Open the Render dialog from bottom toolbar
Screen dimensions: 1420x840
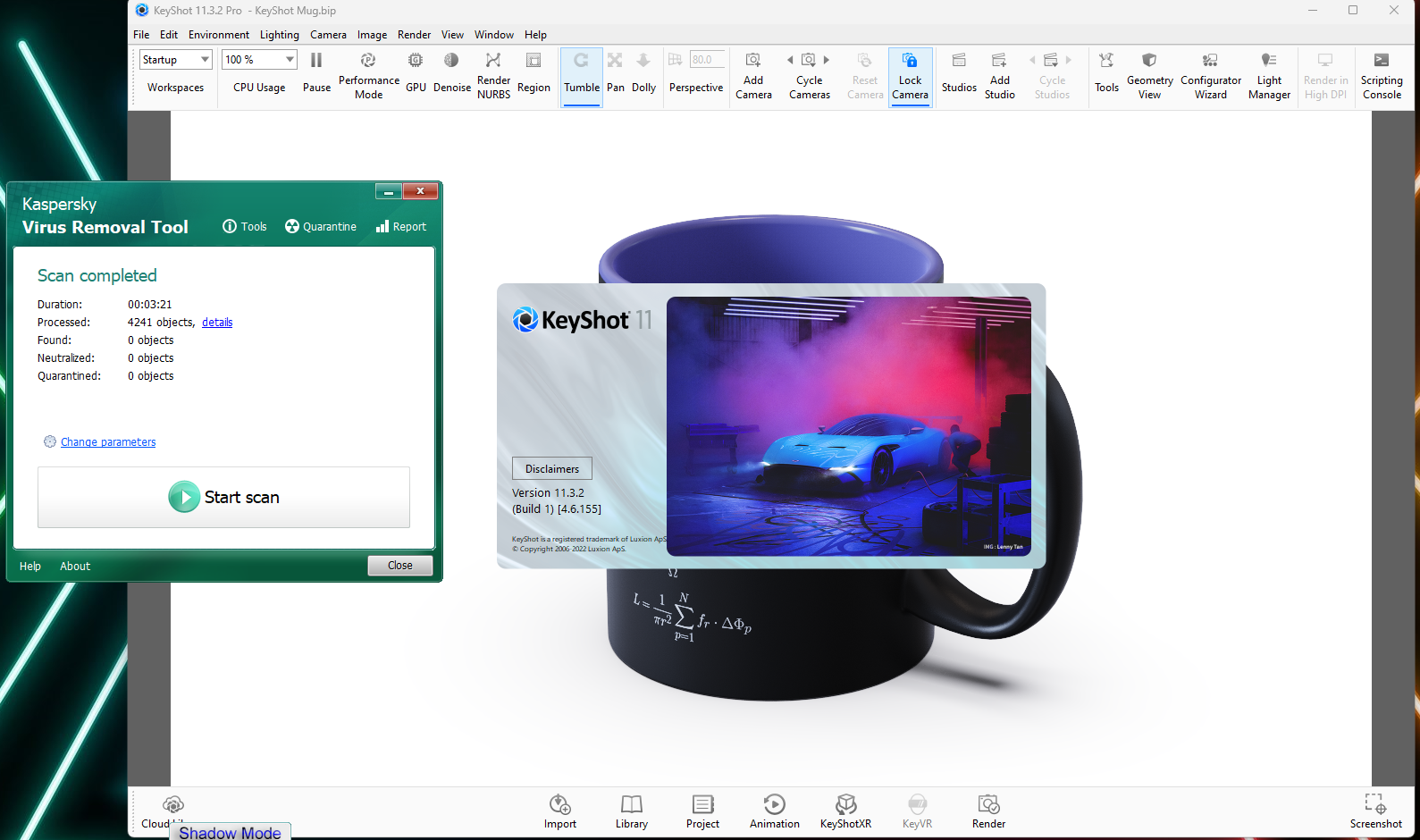(x=988, y=811)
